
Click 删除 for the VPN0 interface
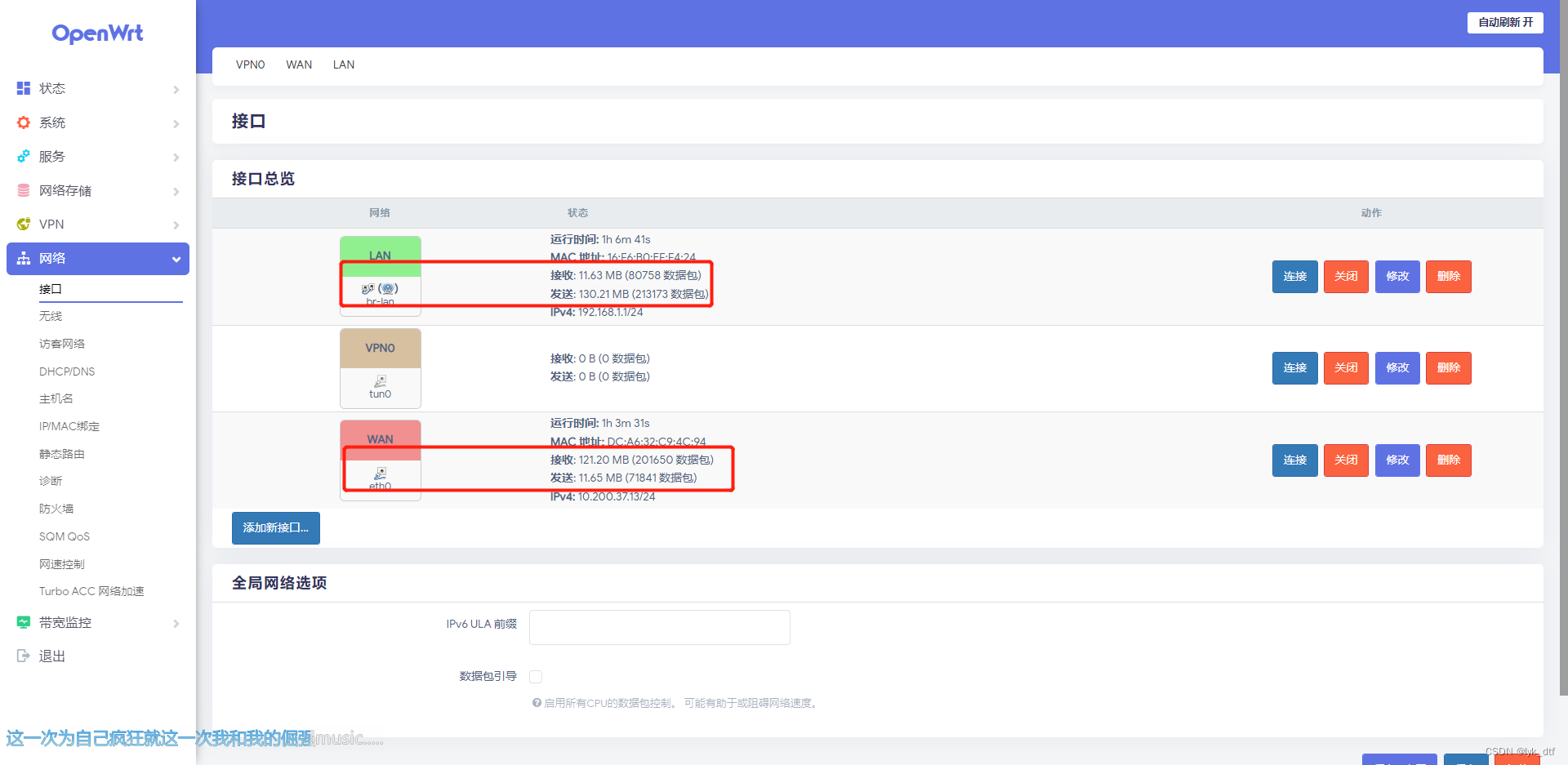tap(1449, 368)
